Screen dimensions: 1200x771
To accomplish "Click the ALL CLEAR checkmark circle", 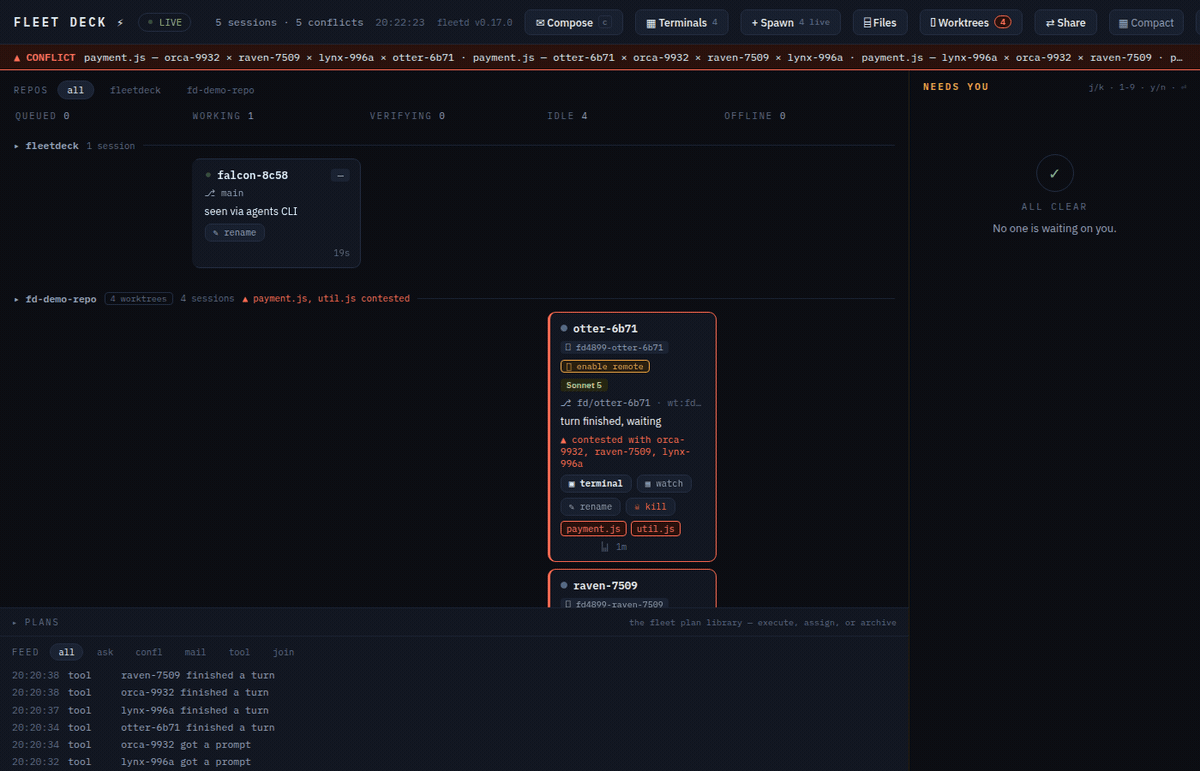I will (1054, 173).
